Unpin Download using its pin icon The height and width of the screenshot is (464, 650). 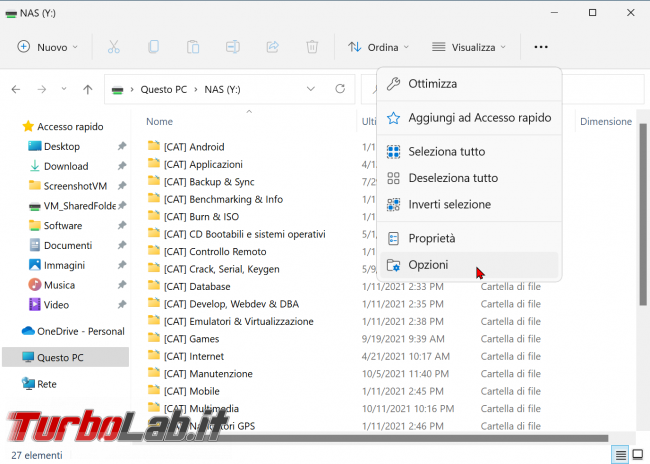coord(121,166)
